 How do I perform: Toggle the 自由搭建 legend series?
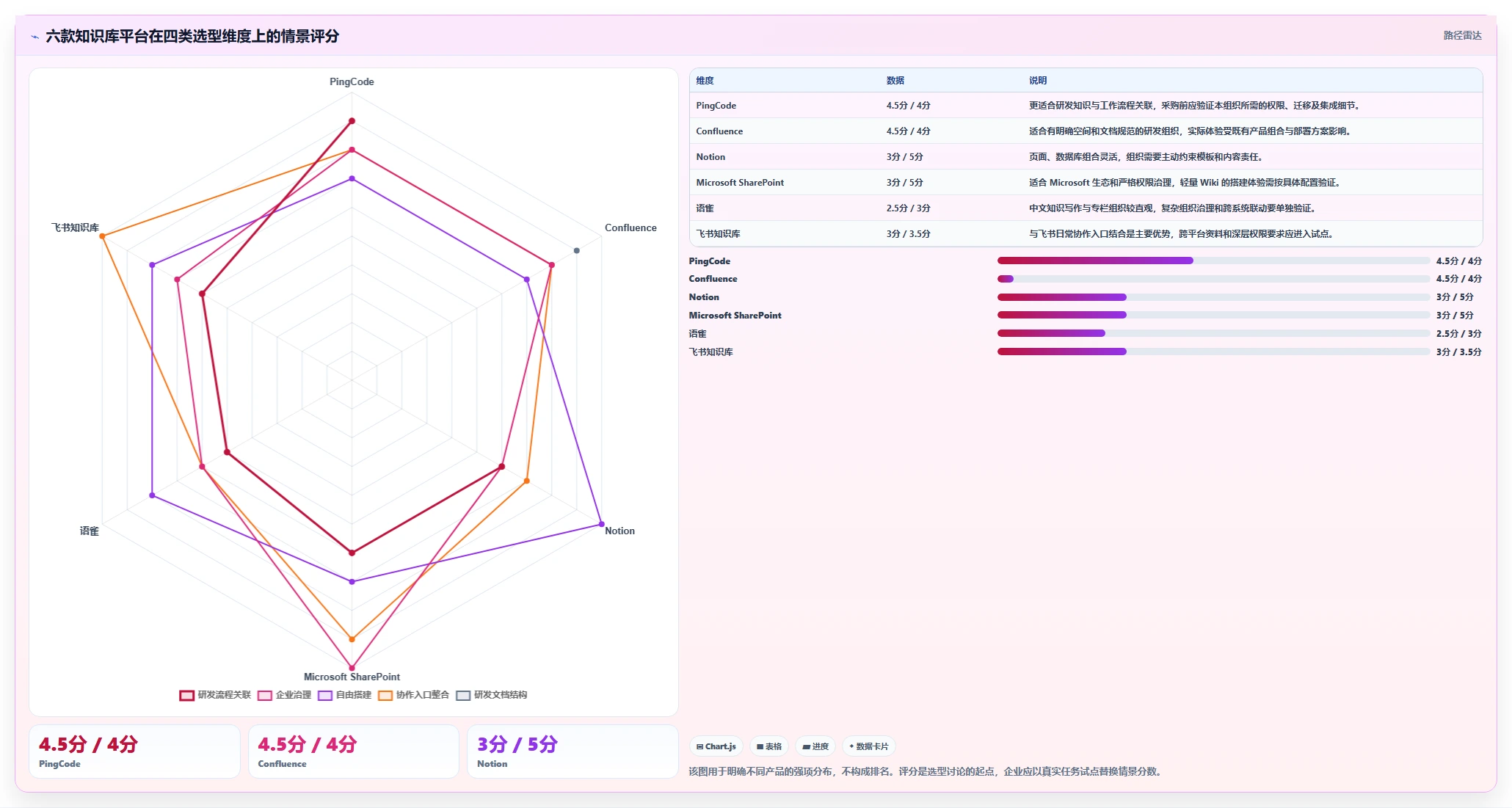[344, 695]
